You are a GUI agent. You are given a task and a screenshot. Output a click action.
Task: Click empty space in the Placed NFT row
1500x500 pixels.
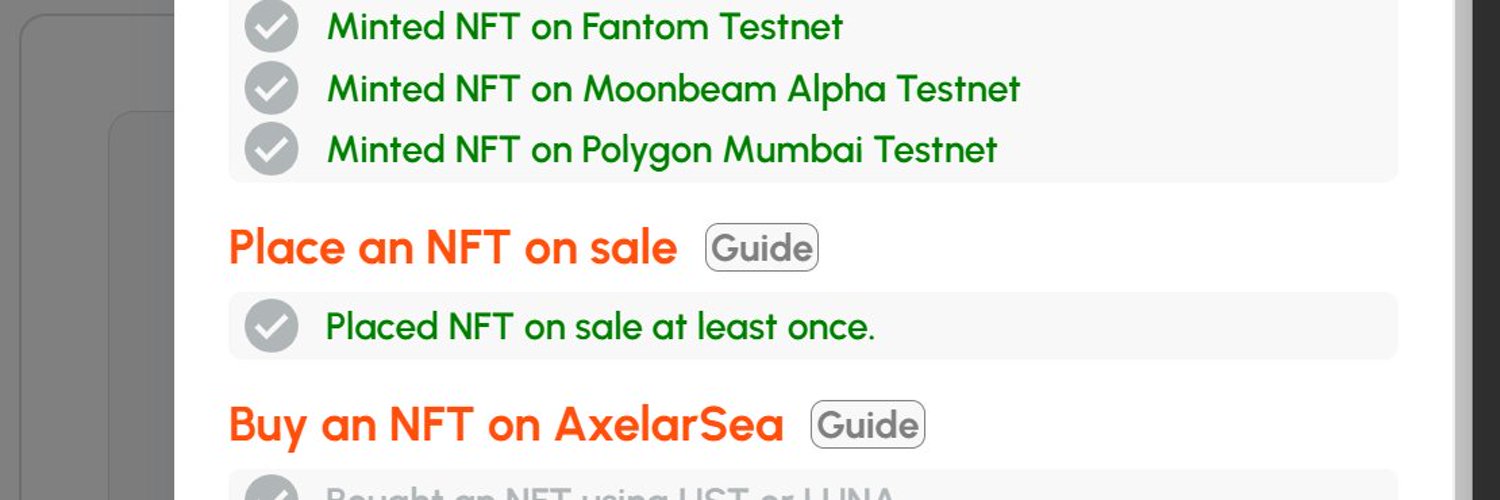click(x=1130, y=326)
